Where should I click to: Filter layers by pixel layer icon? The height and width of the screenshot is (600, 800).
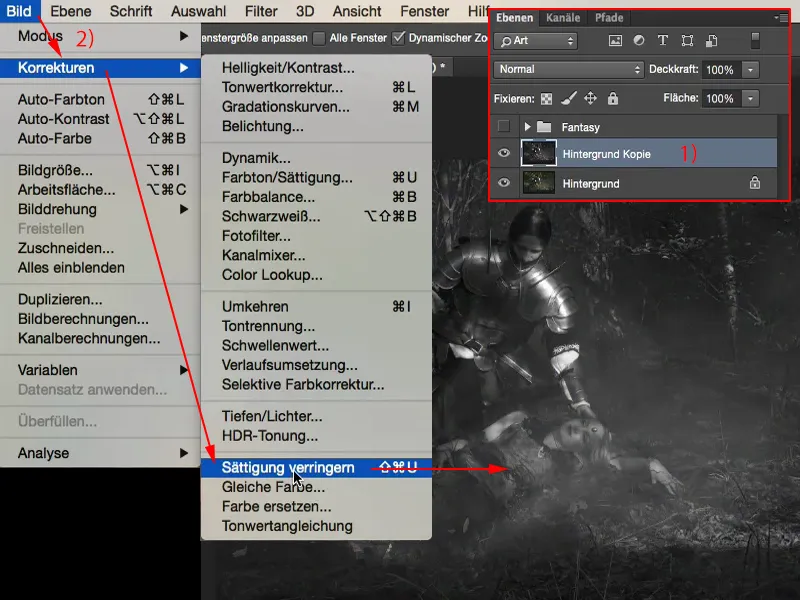point(615,41)
